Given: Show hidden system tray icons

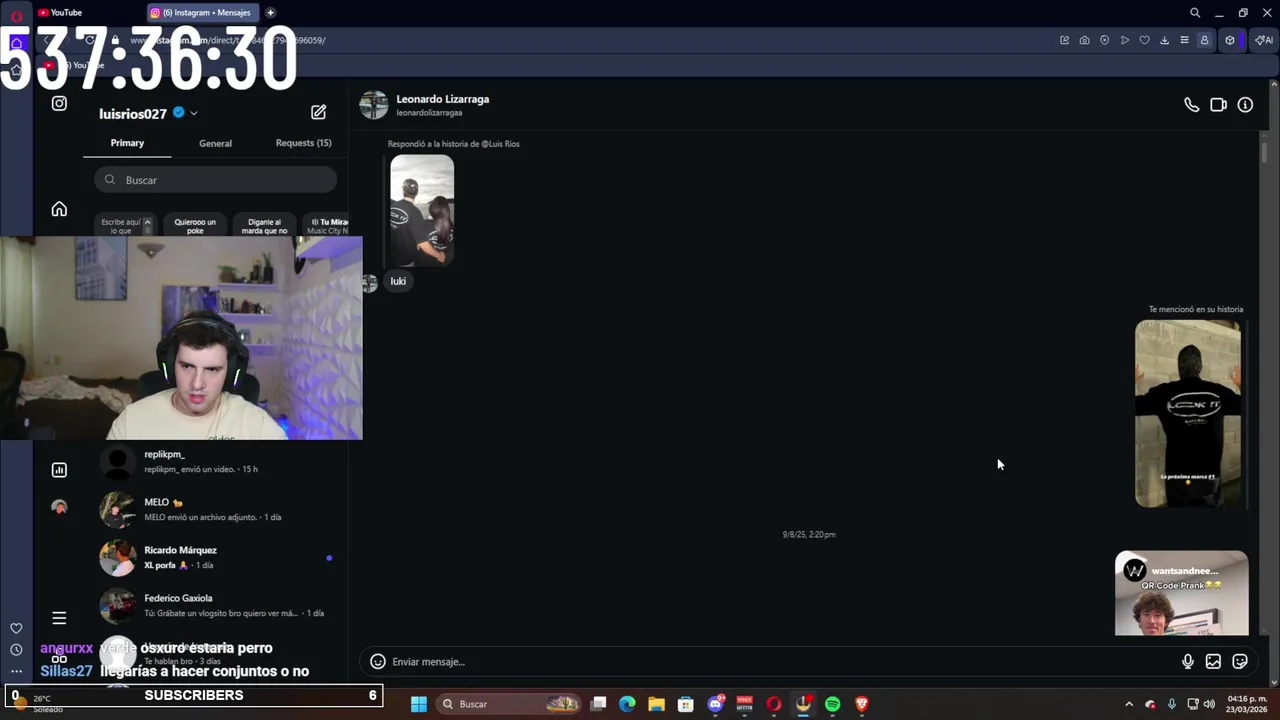Looking at the screenshot, I should (1129, 704).
